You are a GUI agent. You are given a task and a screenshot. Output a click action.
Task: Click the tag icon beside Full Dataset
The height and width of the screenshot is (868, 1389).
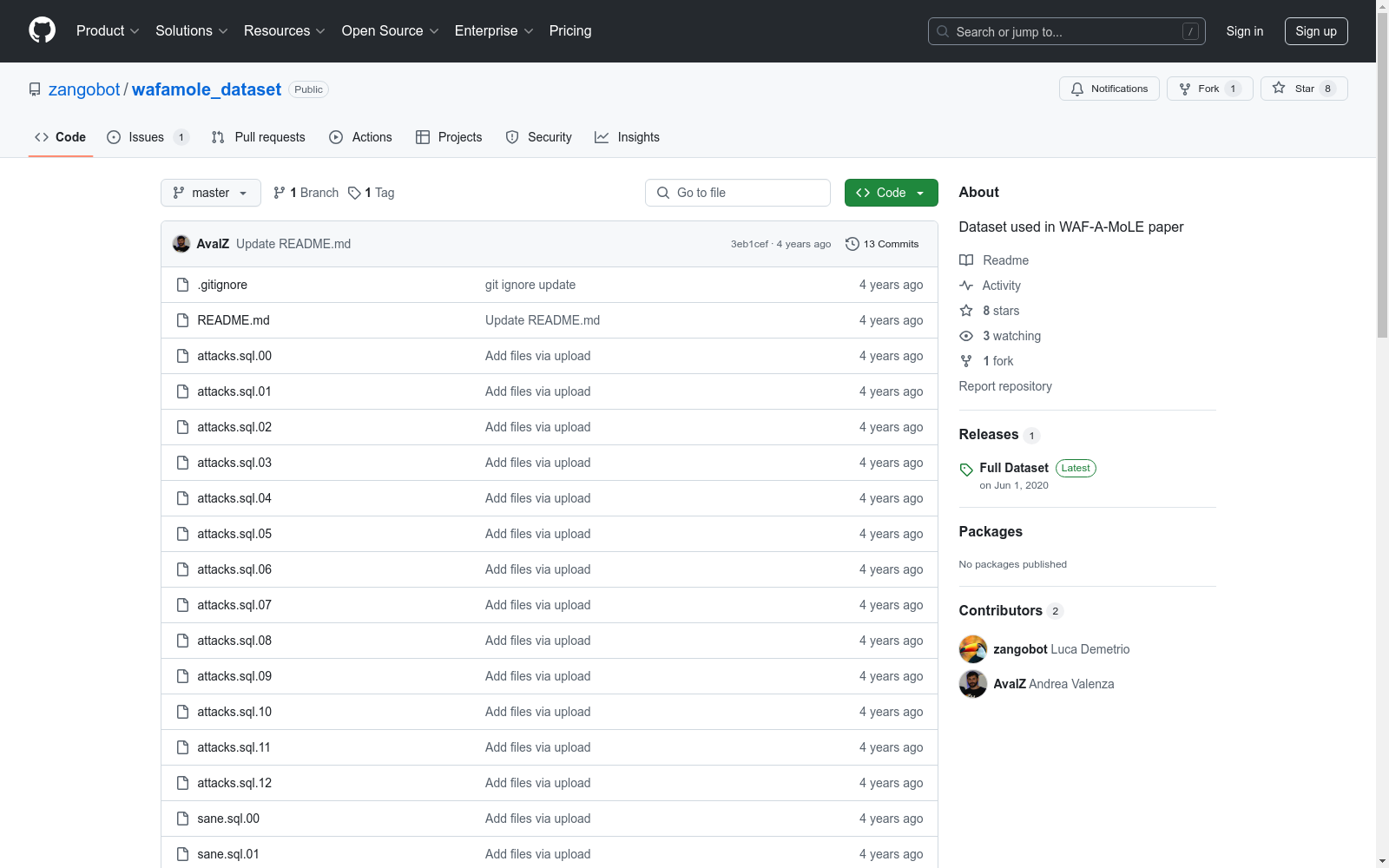[966, 470]
